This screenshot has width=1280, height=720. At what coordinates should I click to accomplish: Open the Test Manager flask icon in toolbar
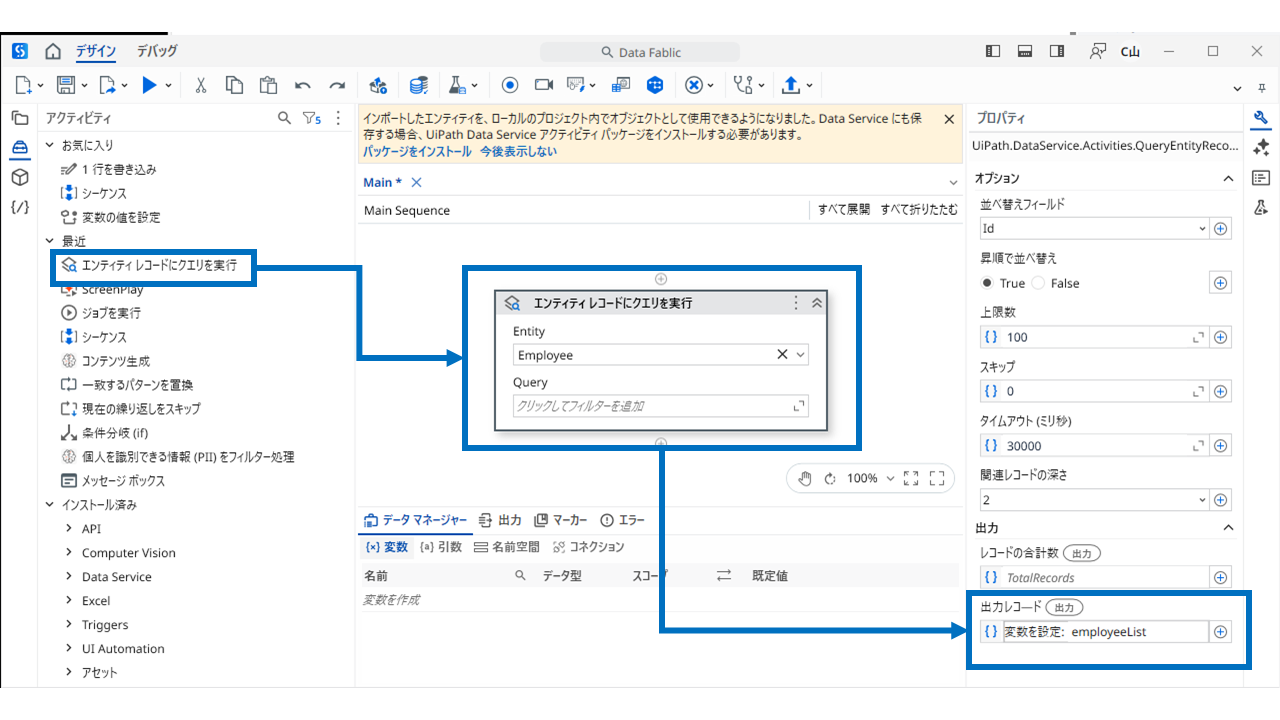456,85
